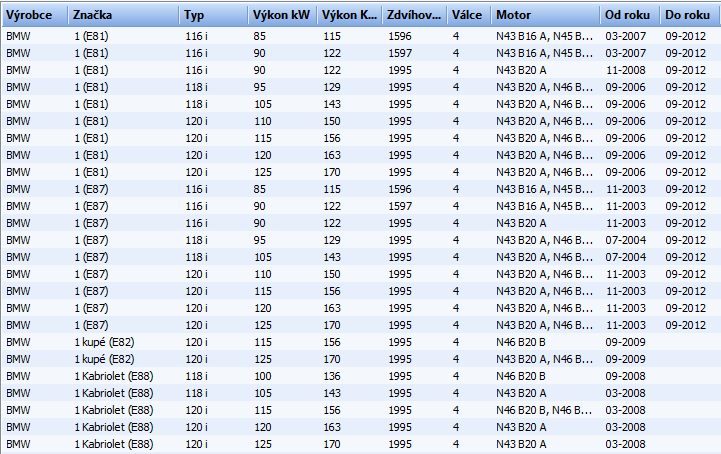Select the 11-2008 Od roku cell
Screen dimensions: 721x454
625,70
